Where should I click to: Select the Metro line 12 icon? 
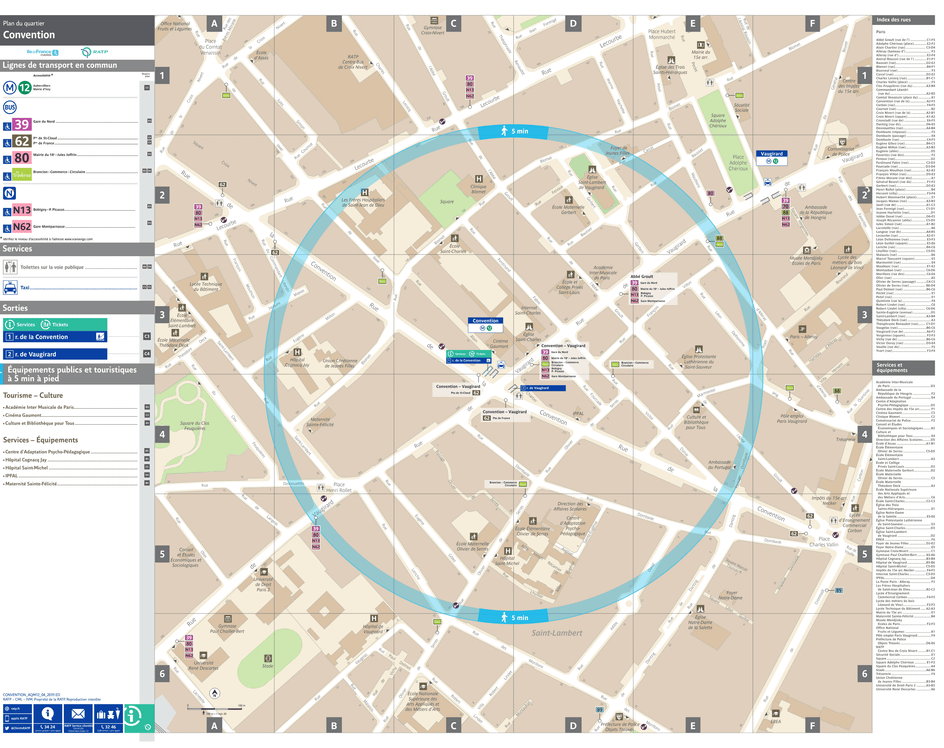(x=23, y=87)
